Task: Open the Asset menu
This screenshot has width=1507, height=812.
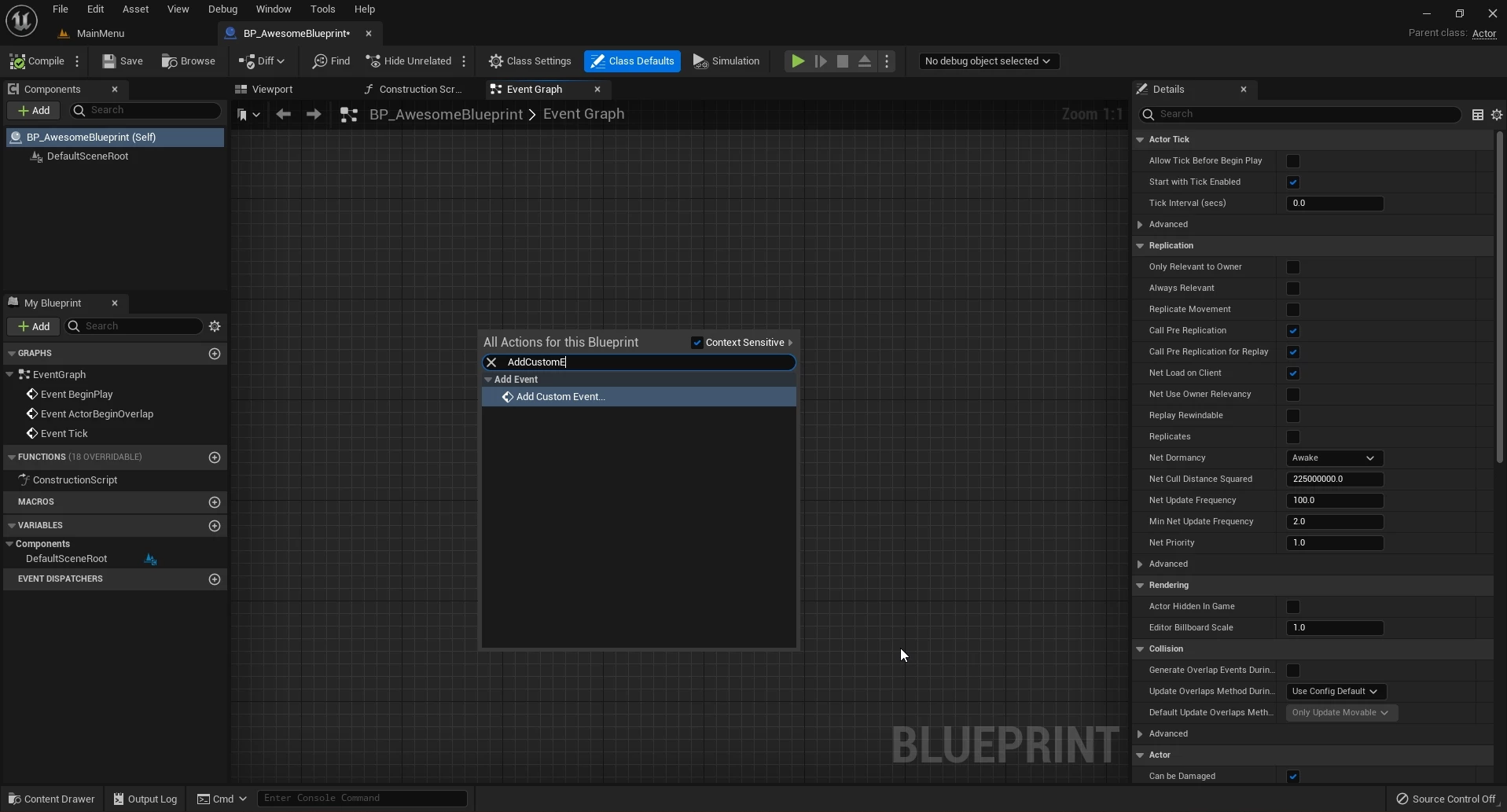Action: [135, 9]
